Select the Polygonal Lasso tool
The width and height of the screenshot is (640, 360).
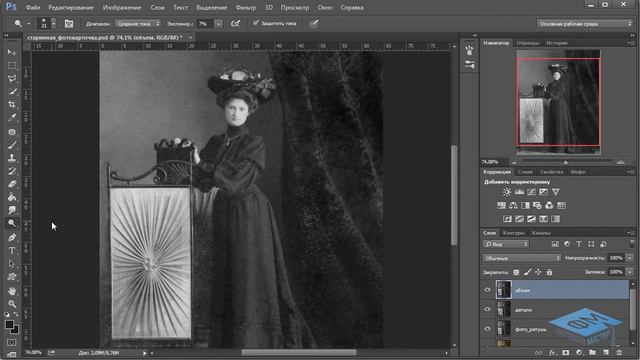tap(12, 78)
